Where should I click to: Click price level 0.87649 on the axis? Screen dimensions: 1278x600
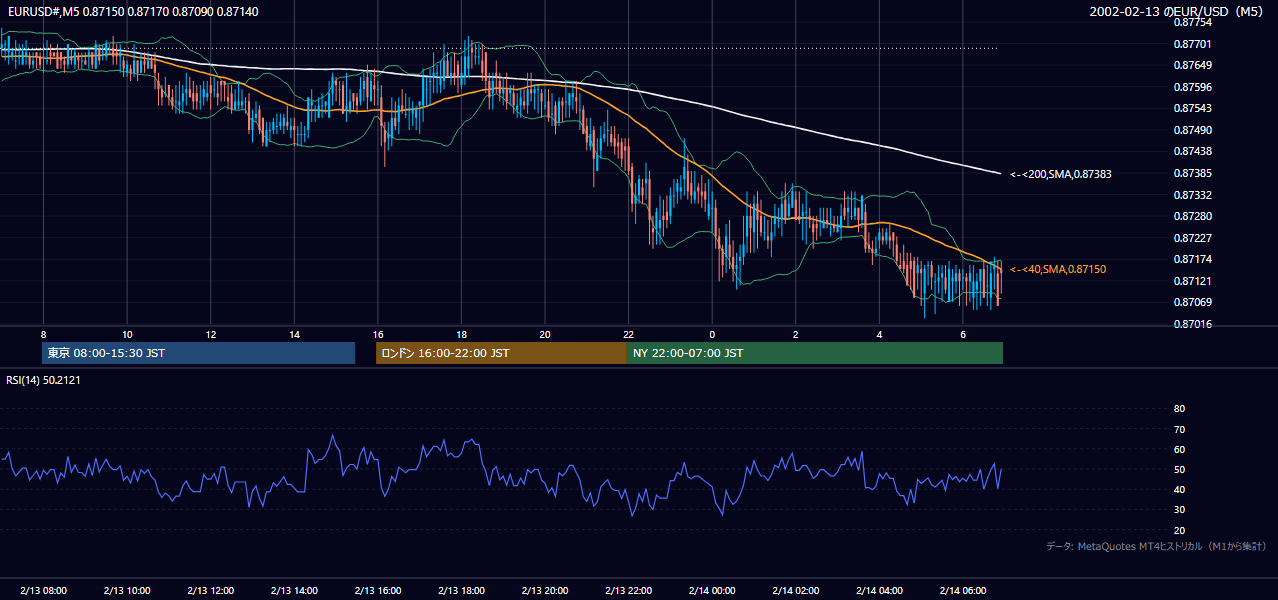pos(1191,65)
